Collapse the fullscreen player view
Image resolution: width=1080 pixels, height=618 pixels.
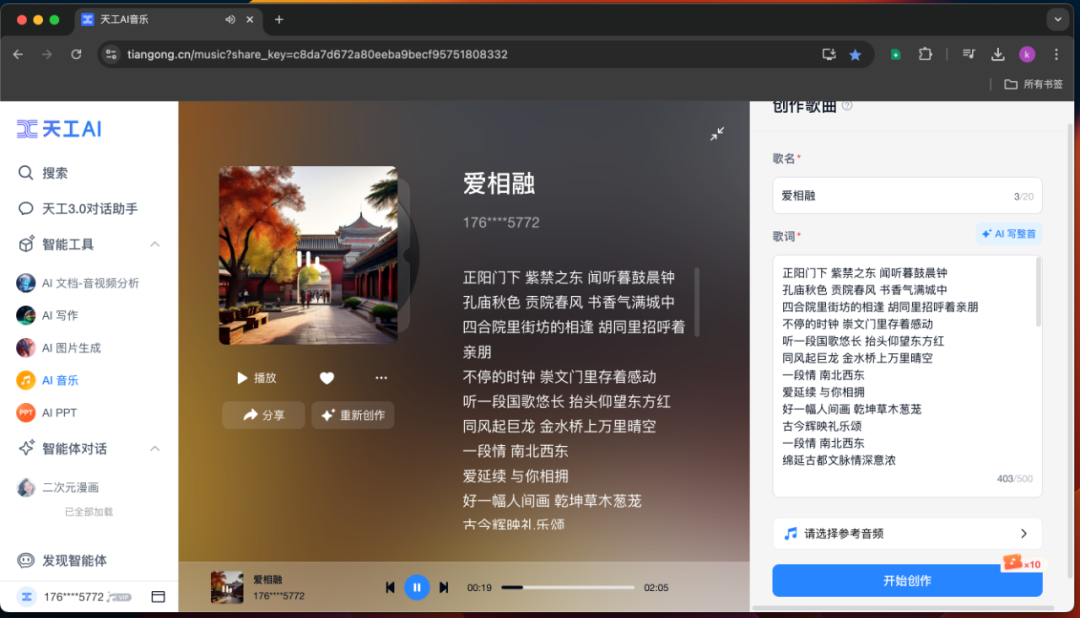(x=717, y=134)
